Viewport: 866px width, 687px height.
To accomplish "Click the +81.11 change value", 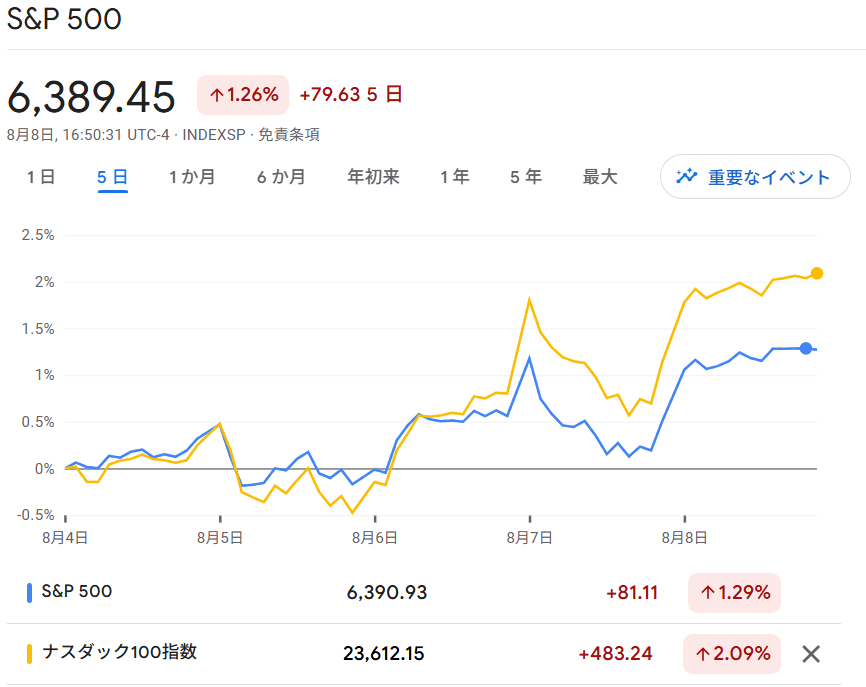I will click(x=632, y=593).
